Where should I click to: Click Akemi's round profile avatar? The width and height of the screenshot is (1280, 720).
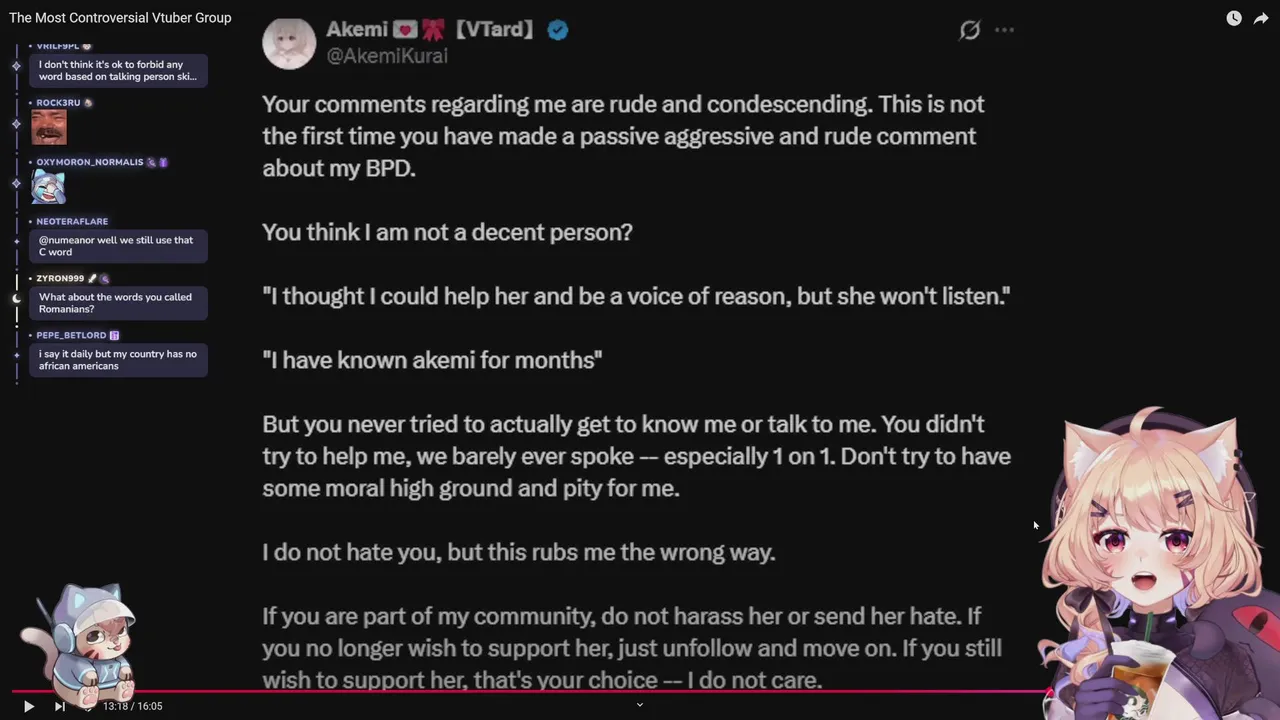coord(289,42)
